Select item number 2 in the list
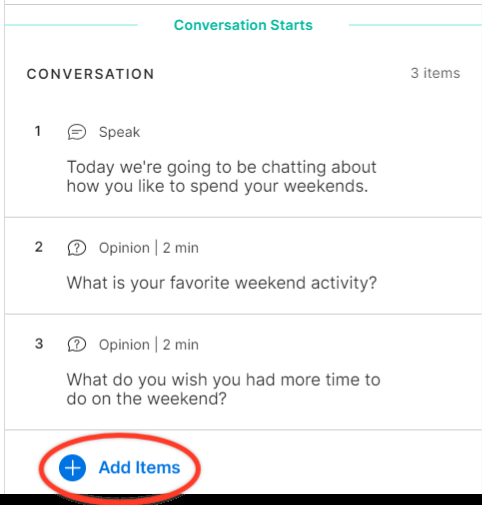Screen dimensions: 482x505 point(39,247)
